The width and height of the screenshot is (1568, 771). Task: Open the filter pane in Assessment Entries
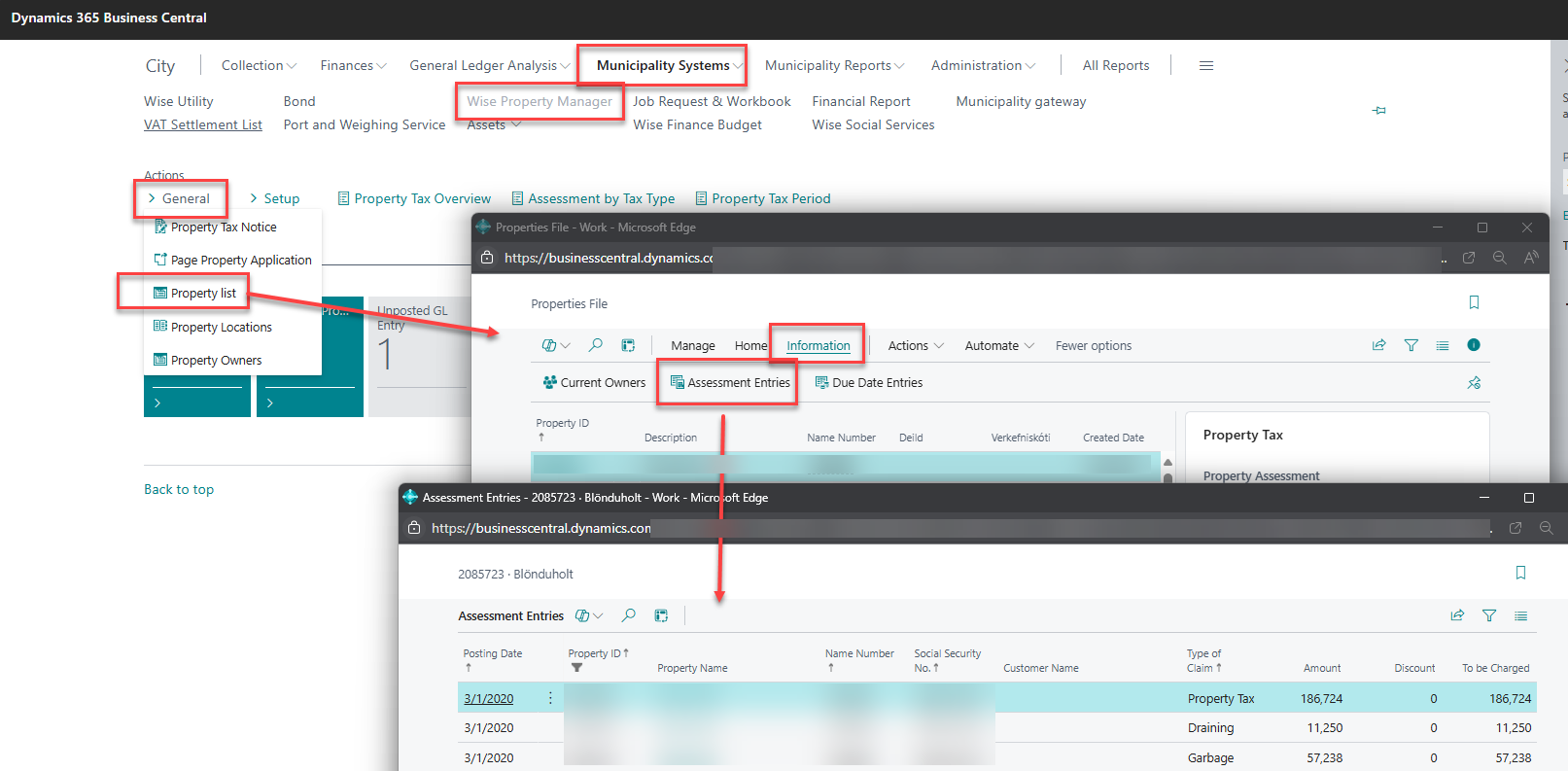(x=1489, y=615)
